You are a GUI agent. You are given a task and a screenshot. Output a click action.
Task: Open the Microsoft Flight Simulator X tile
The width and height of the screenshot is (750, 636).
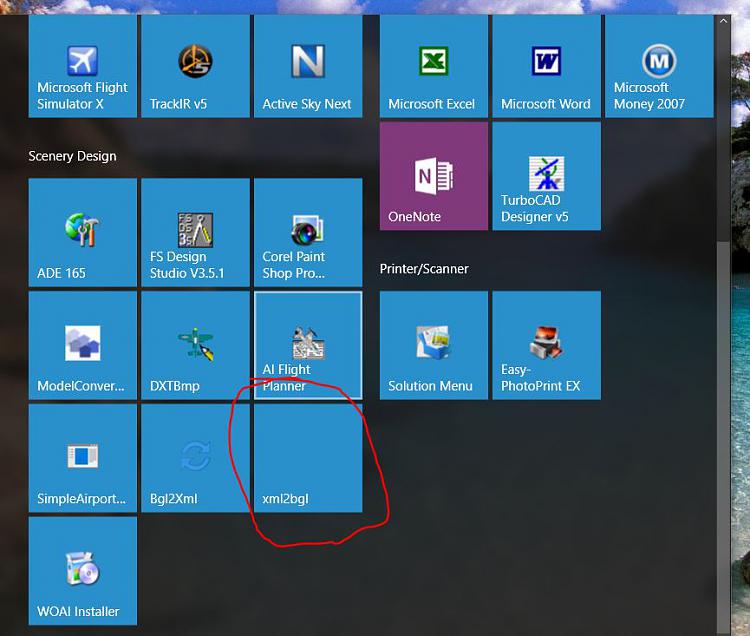(x=83, y=66)
